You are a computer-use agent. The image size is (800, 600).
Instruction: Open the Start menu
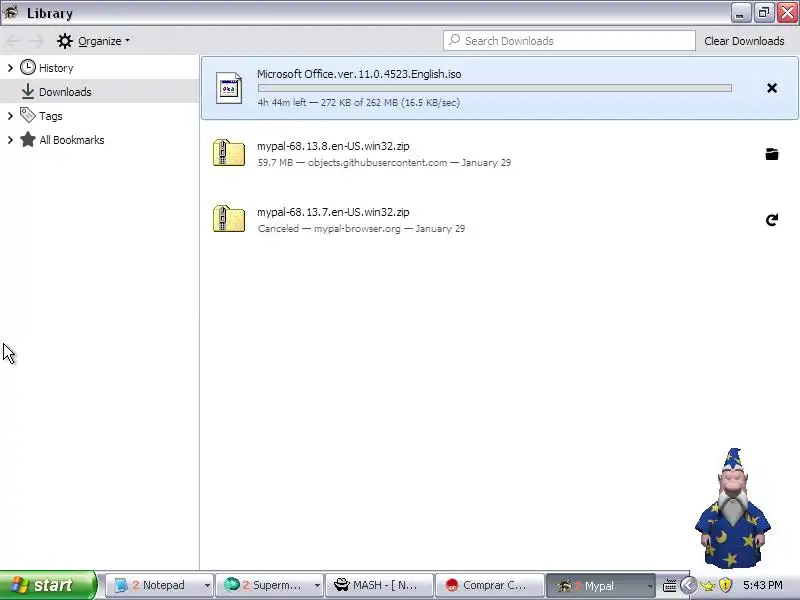click(48, 585)
